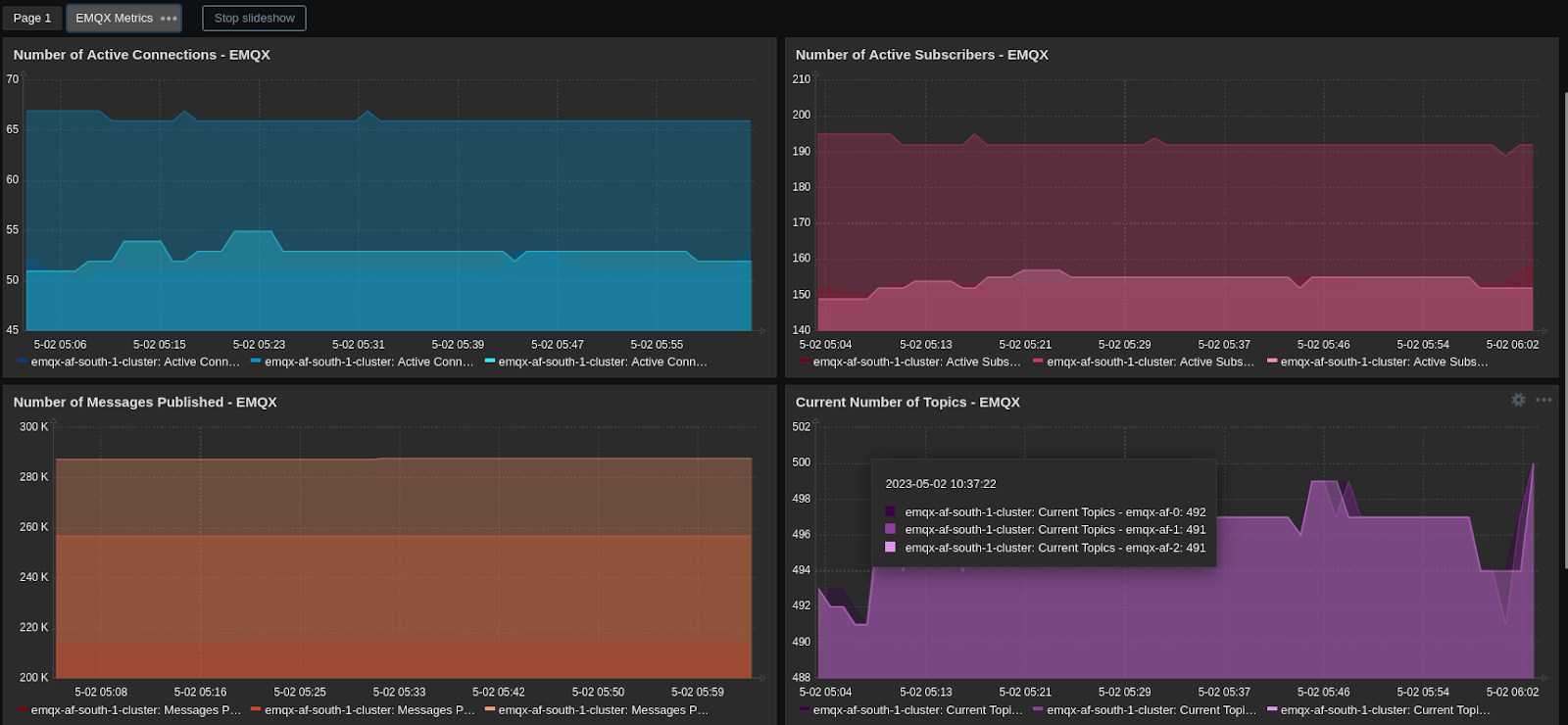The height and width of the screenshot is (725, 1568).
Task: Click the 5-02 05:59 label on Messages chart
Action: 697,692
